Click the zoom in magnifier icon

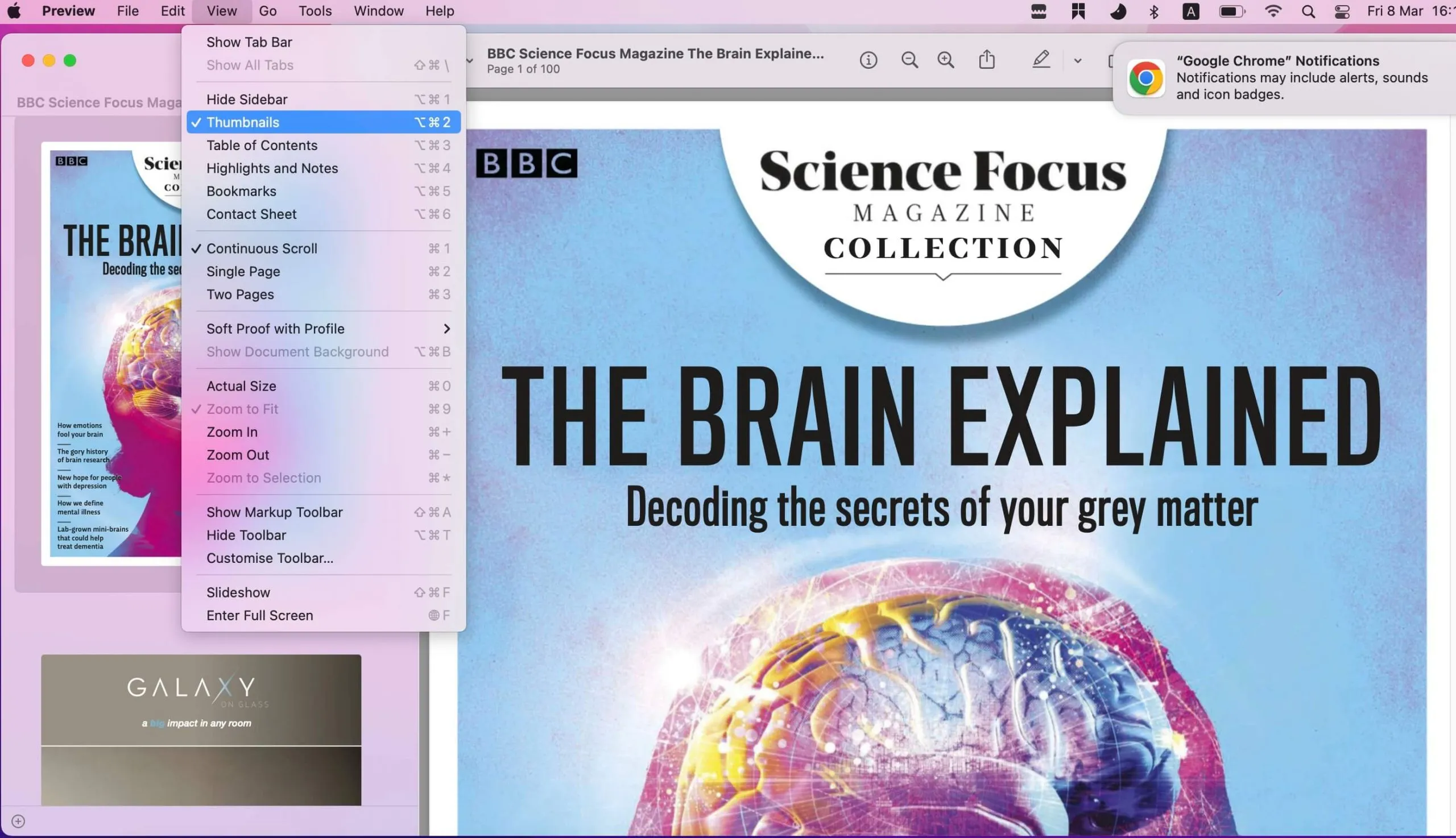[x=945, y=60]
